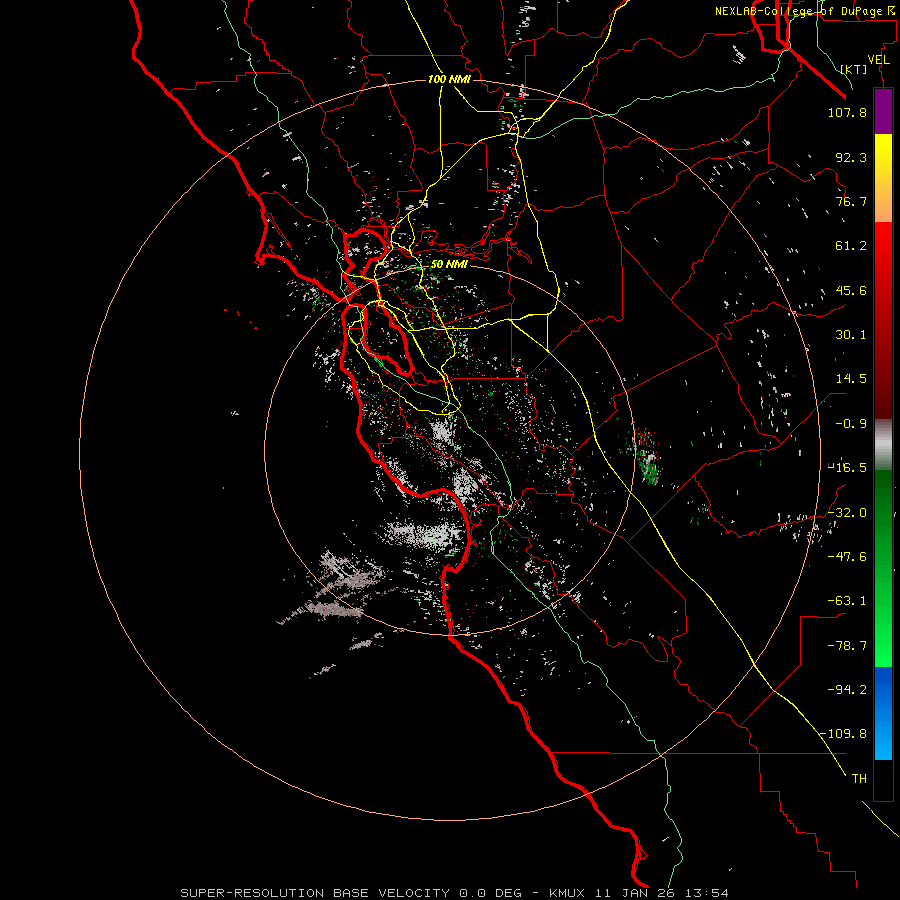
Task: Click the "100 NMI" range ring label
Action: click(449, 79)
